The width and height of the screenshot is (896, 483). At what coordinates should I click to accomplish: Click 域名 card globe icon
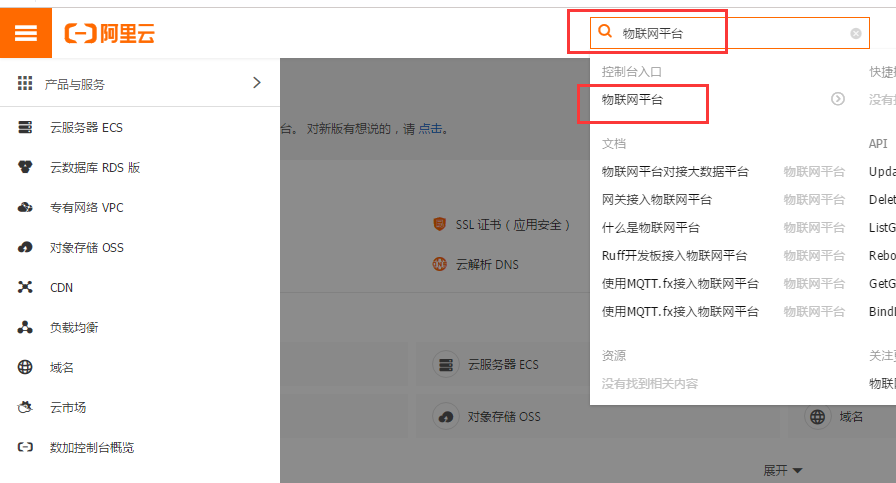click(818, 417)
